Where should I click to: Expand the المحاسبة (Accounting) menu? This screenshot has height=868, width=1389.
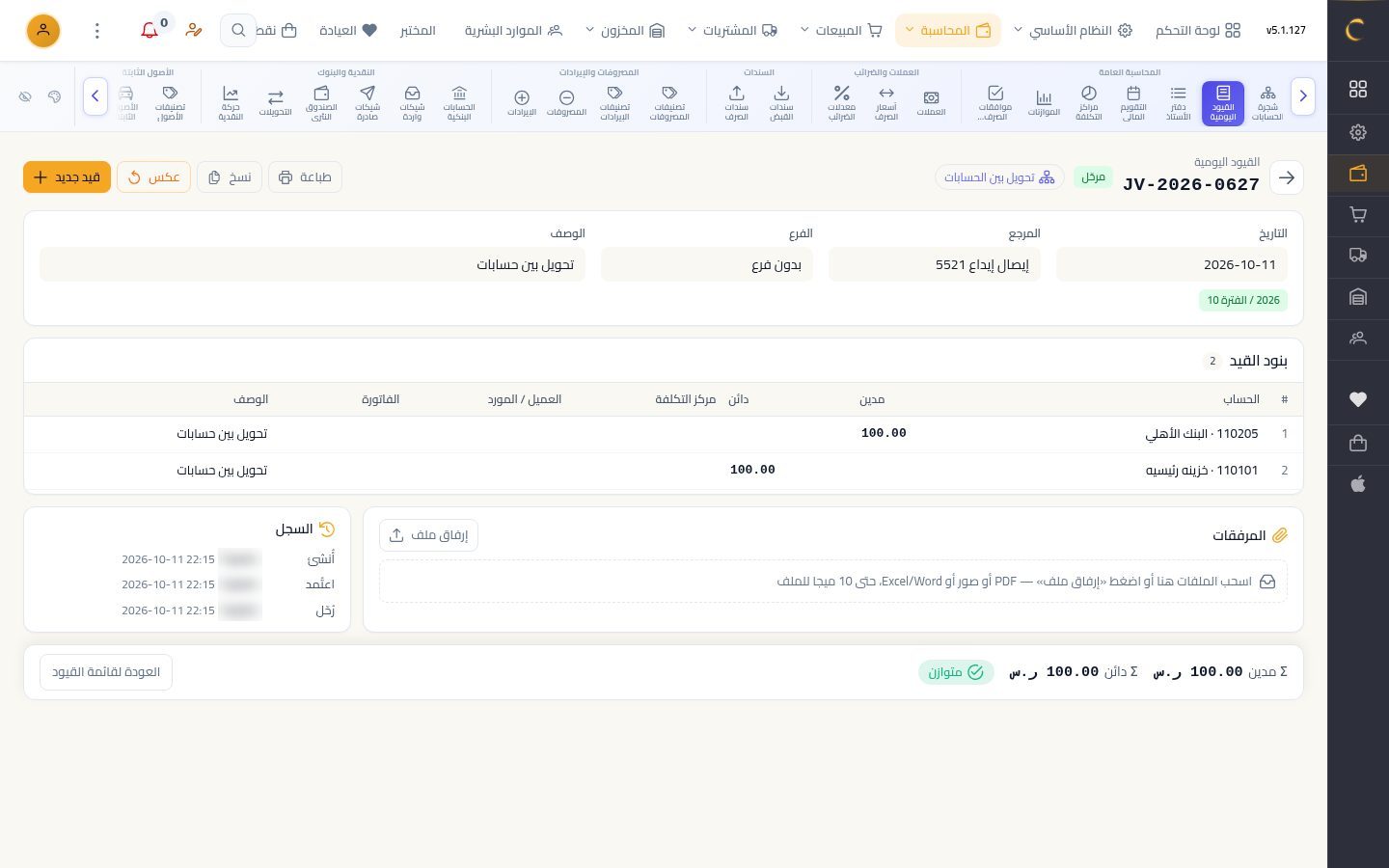pyautogui.click(x=947, y=31)
